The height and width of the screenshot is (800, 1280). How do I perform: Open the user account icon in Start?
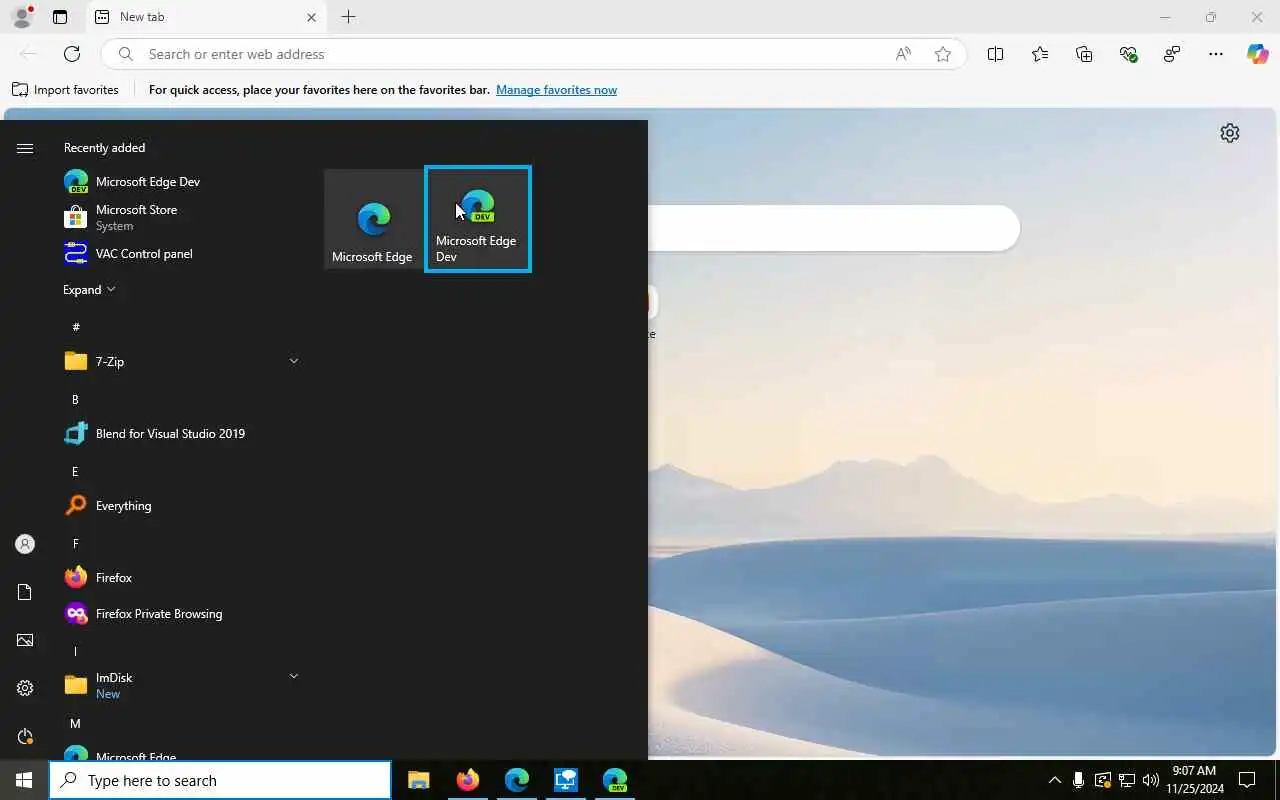[25, 544]
